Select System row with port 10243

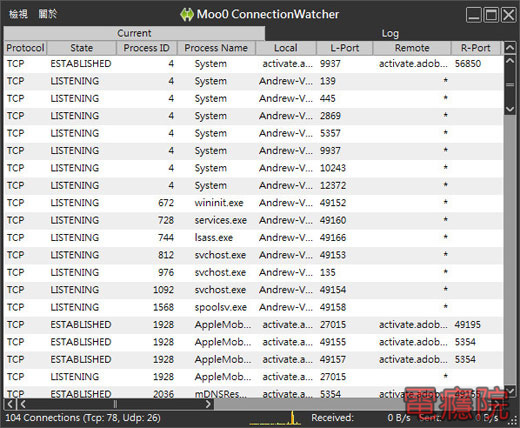coord(254,168)
